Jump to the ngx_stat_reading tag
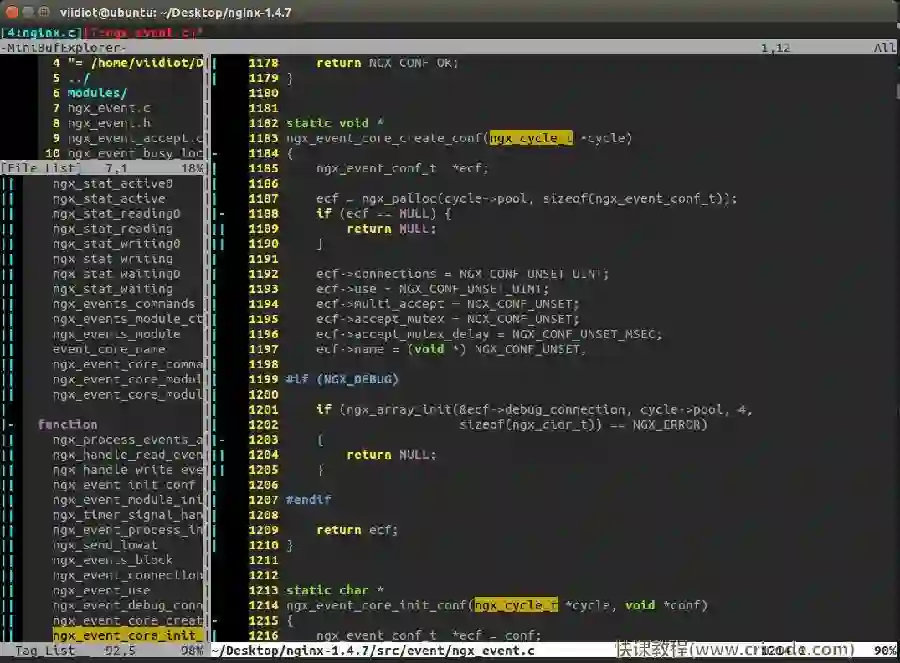Screen dimensions: 900x663 tap(112, 229)
